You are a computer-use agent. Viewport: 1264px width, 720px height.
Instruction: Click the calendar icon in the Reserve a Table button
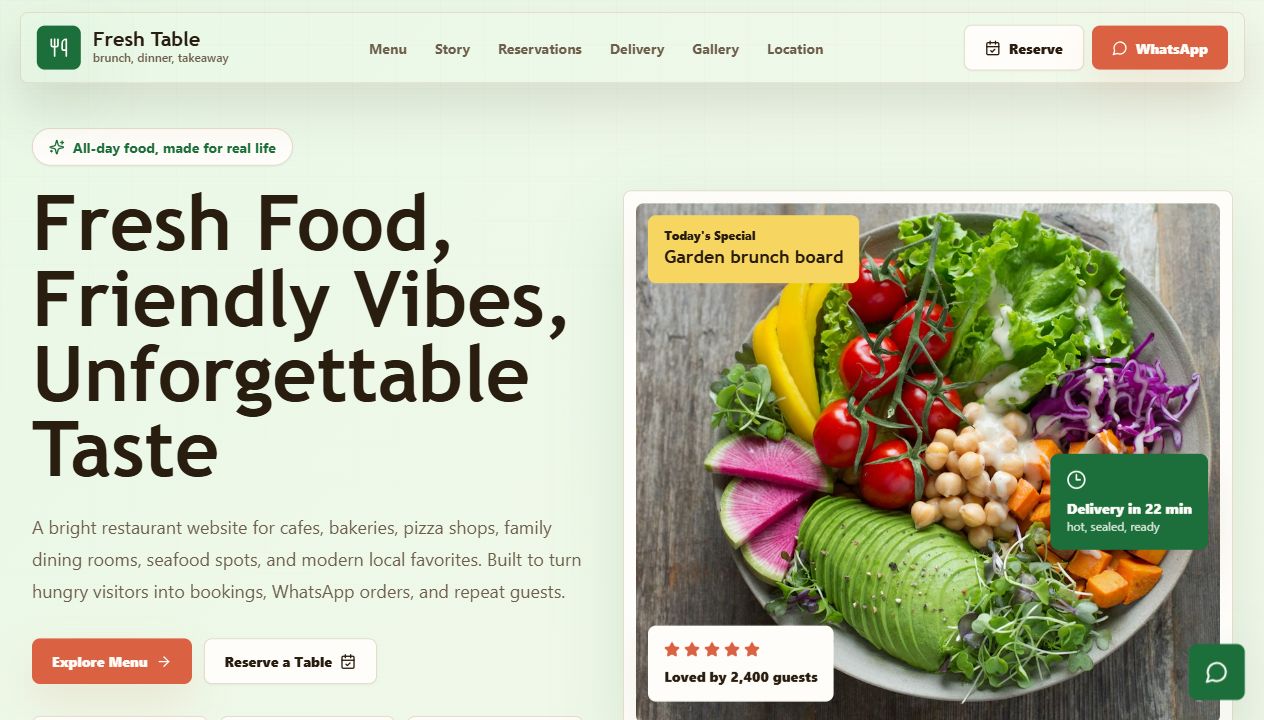click(348, 662)
